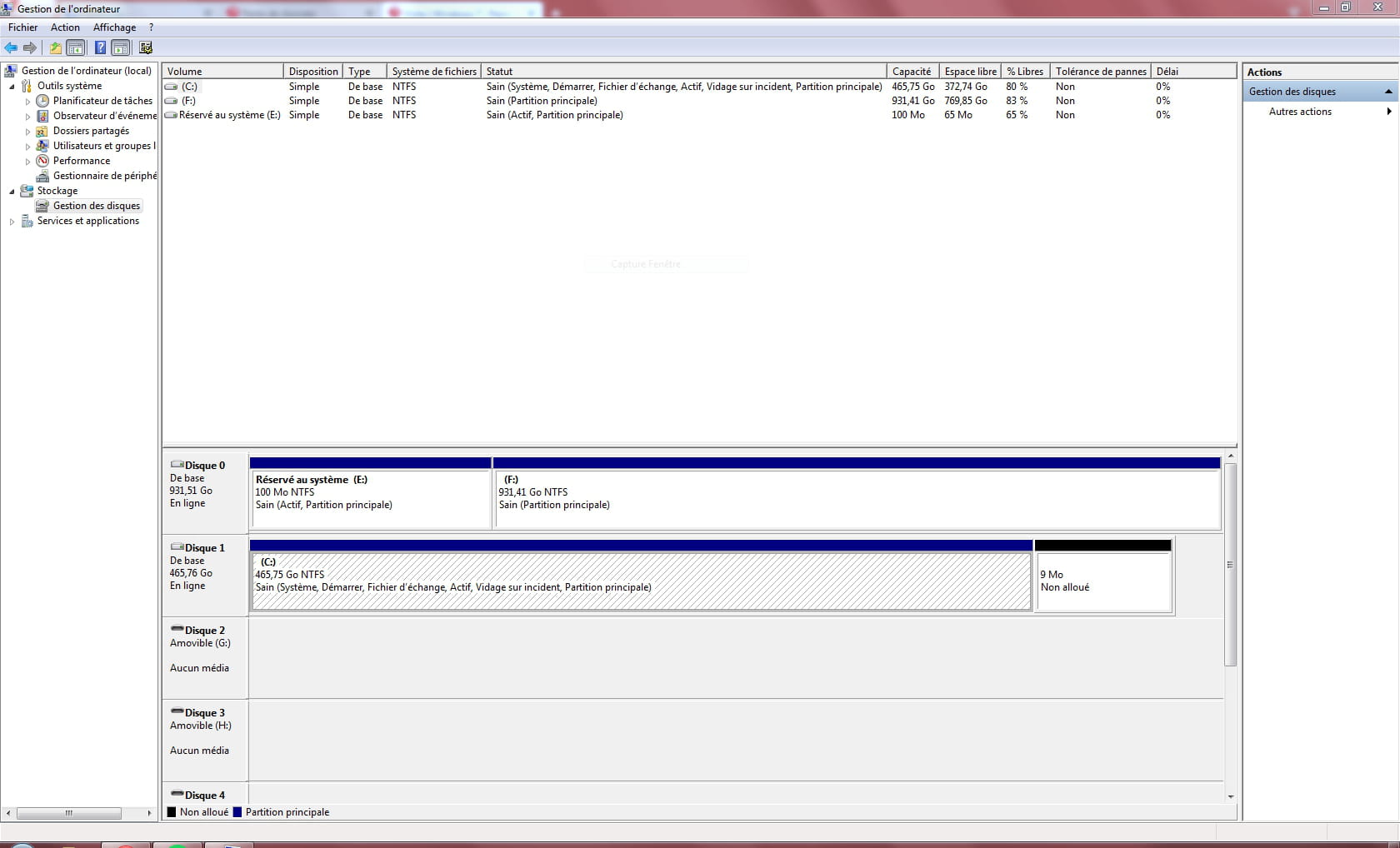Screen dimensions: 1400x848
Task: Select the (C:) partition block on Disque 1
Action: (x=640, y=581)
